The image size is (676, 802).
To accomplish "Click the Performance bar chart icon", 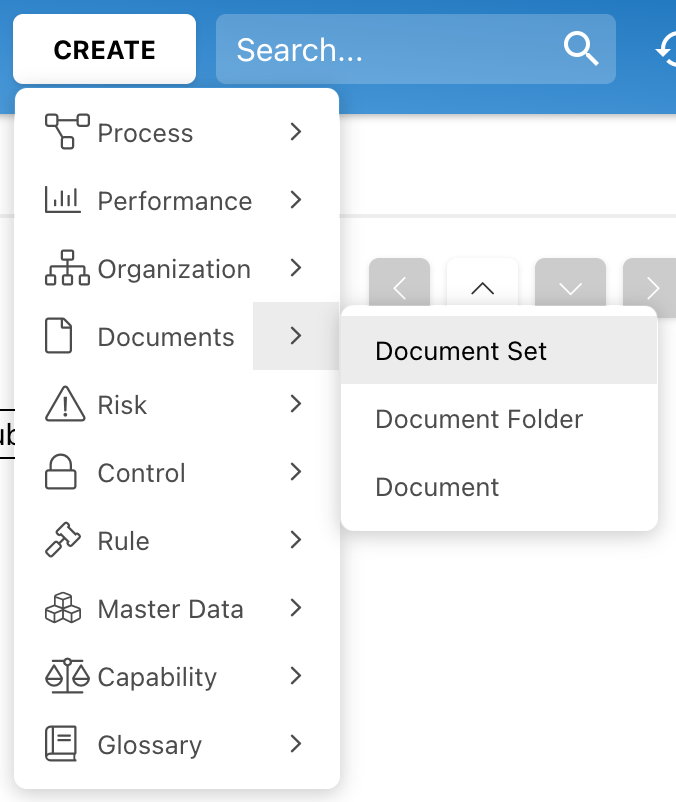I will (x=63, y=200).
